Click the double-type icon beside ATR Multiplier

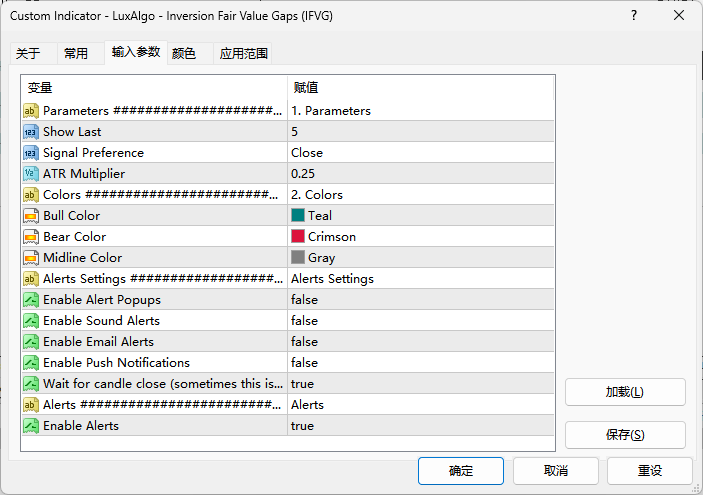30,174
